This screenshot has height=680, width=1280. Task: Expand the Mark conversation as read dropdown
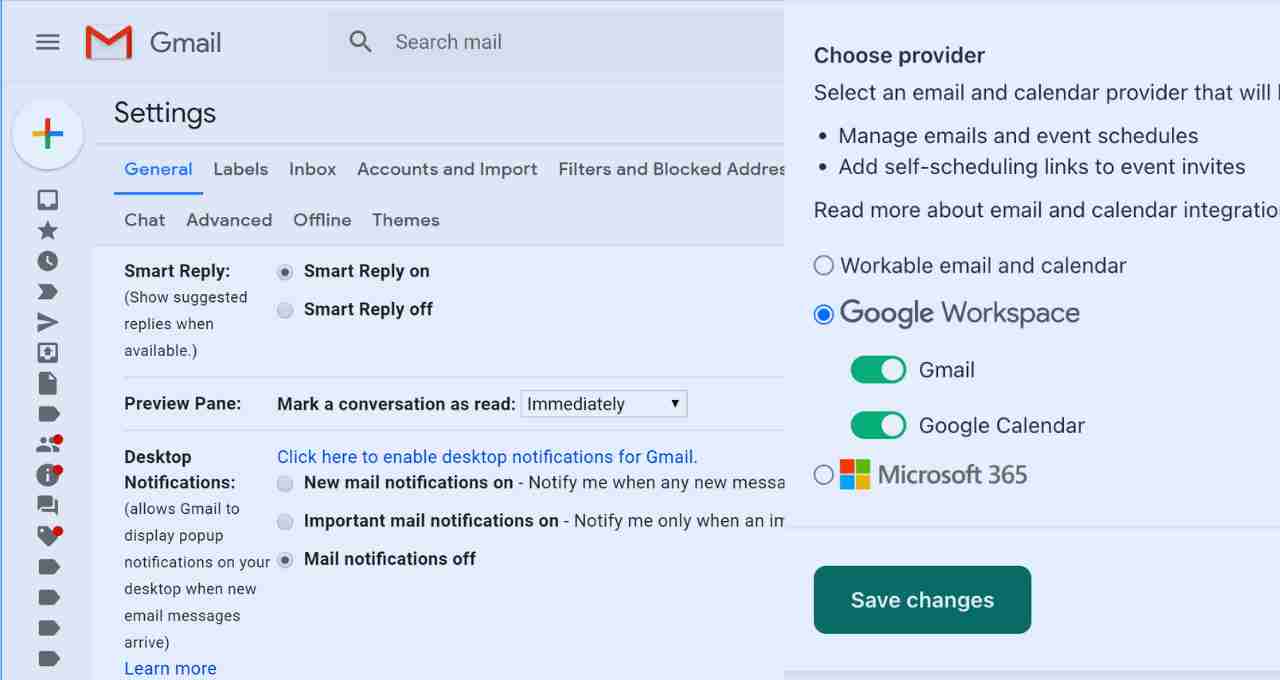click(604, 404)
